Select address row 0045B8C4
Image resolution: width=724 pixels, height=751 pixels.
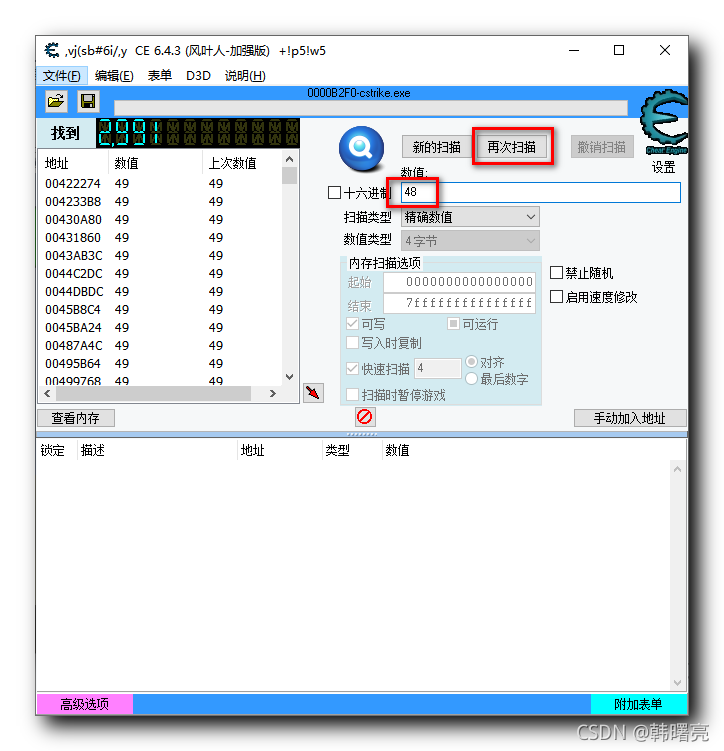tap(160, 309)
